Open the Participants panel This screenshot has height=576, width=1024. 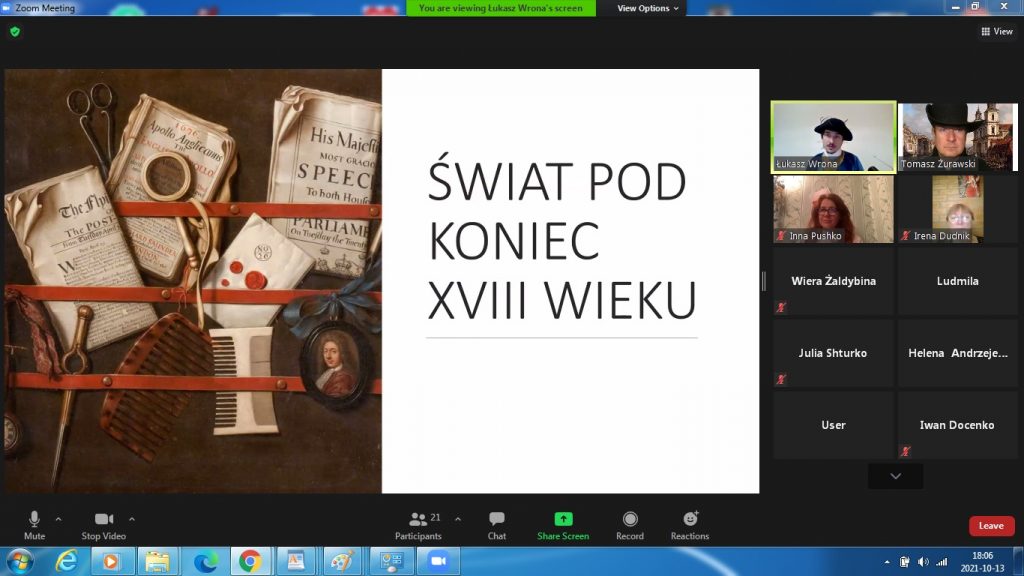coord(418,519)
